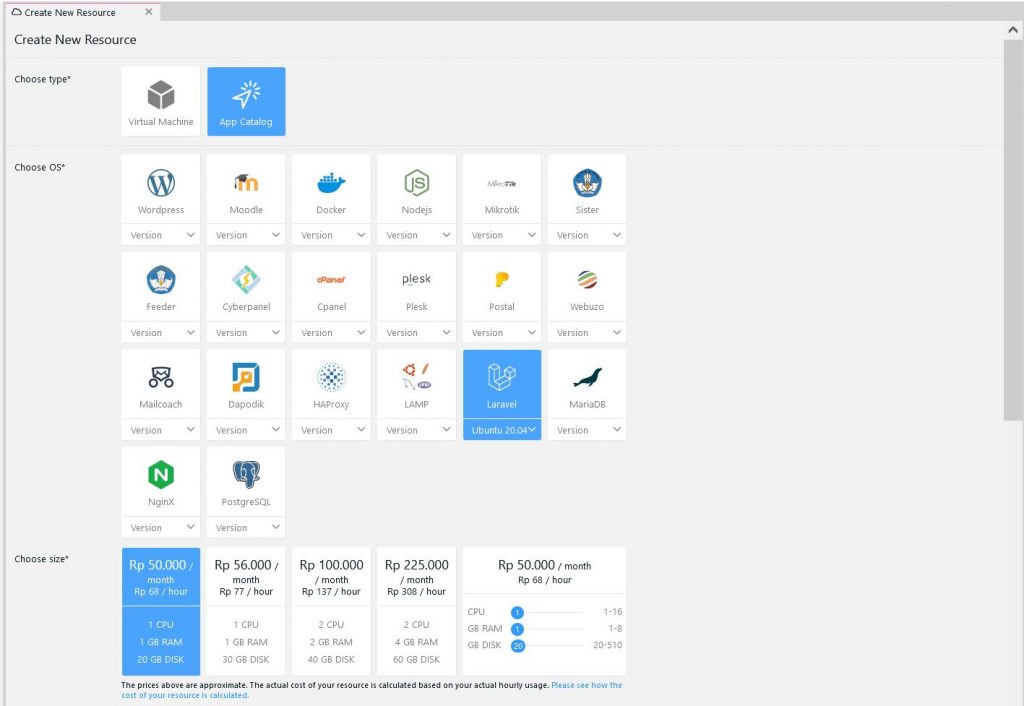
Task: Open the WordPress Version dropdown
Action: [160, 234]
